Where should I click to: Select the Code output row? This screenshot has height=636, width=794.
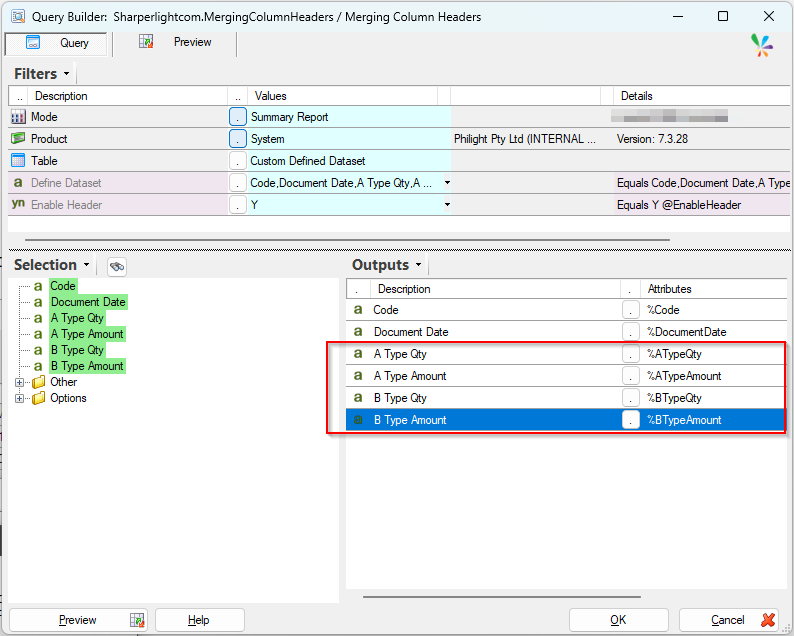pos(566,310)
